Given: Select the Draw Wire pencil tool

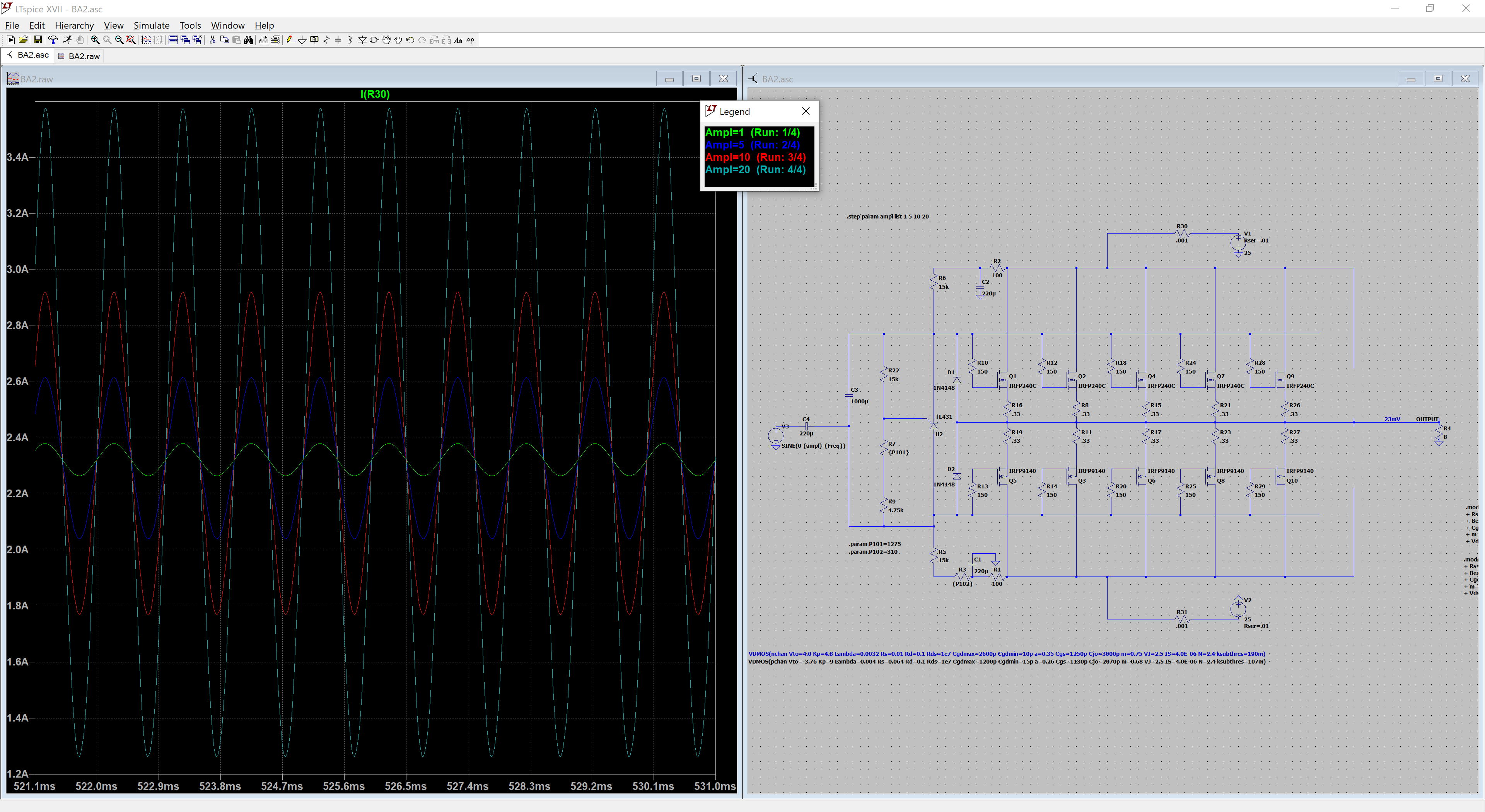Looking at the screenshot, I should click(290, 40).
